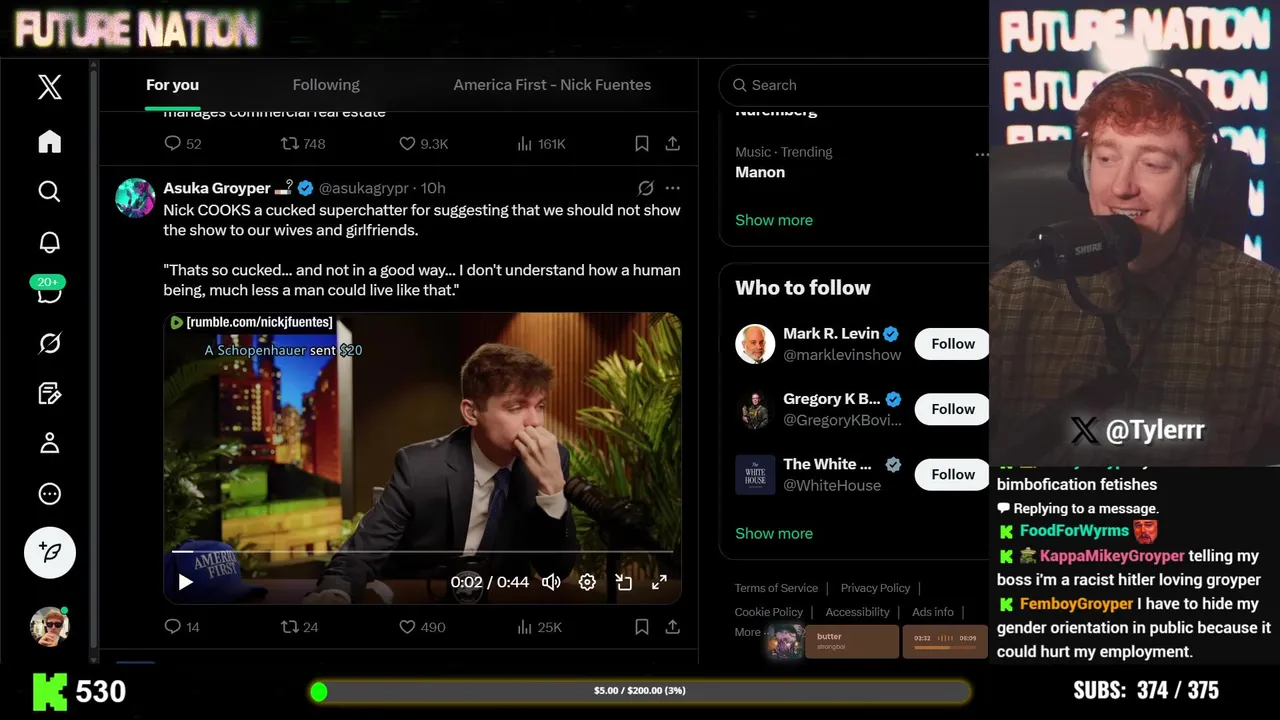Open the X logo home icon

(x=50, y=87)
